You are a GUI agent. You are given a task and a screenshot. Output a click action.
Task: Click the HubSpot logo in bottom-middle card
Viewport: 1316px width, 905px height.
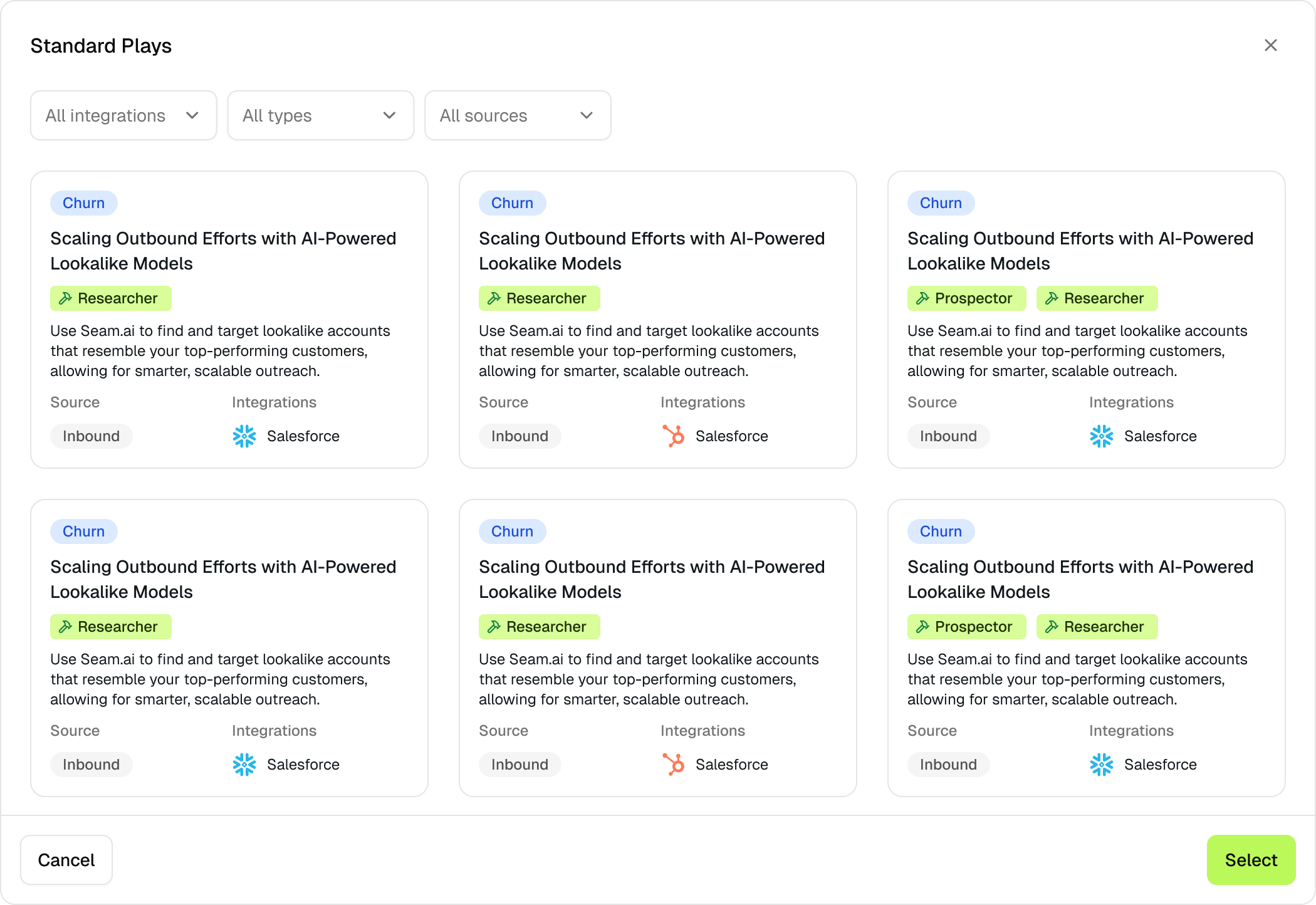click(673, 765)
